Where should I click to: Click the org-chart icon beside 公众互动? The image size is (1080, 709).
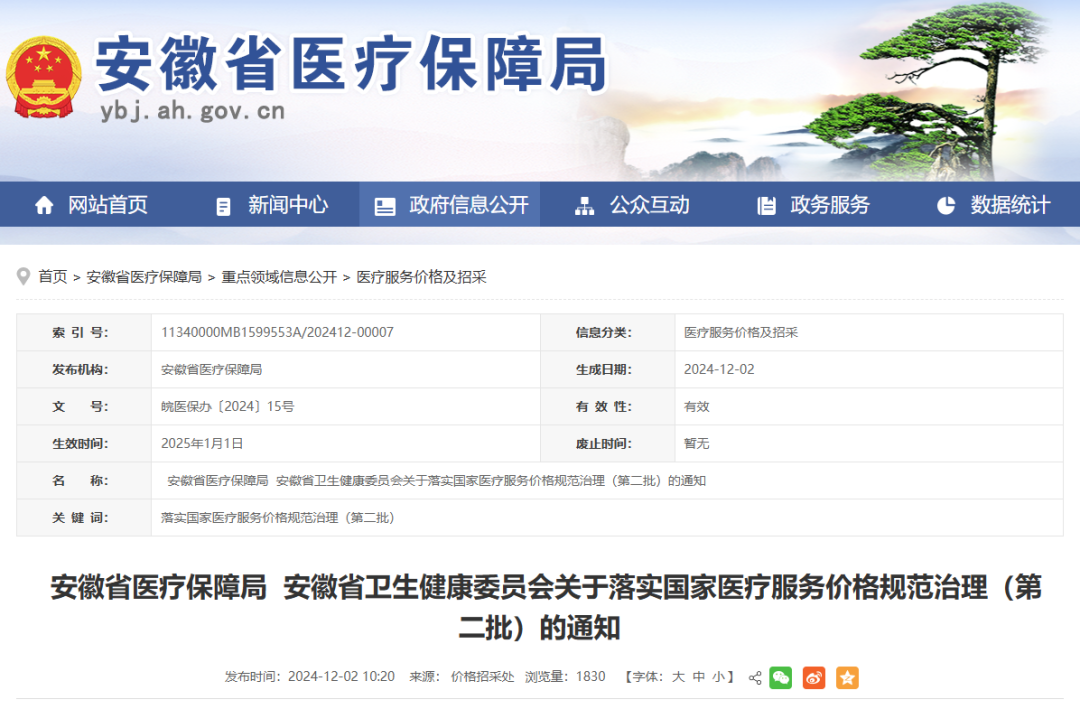click(584, 206)
